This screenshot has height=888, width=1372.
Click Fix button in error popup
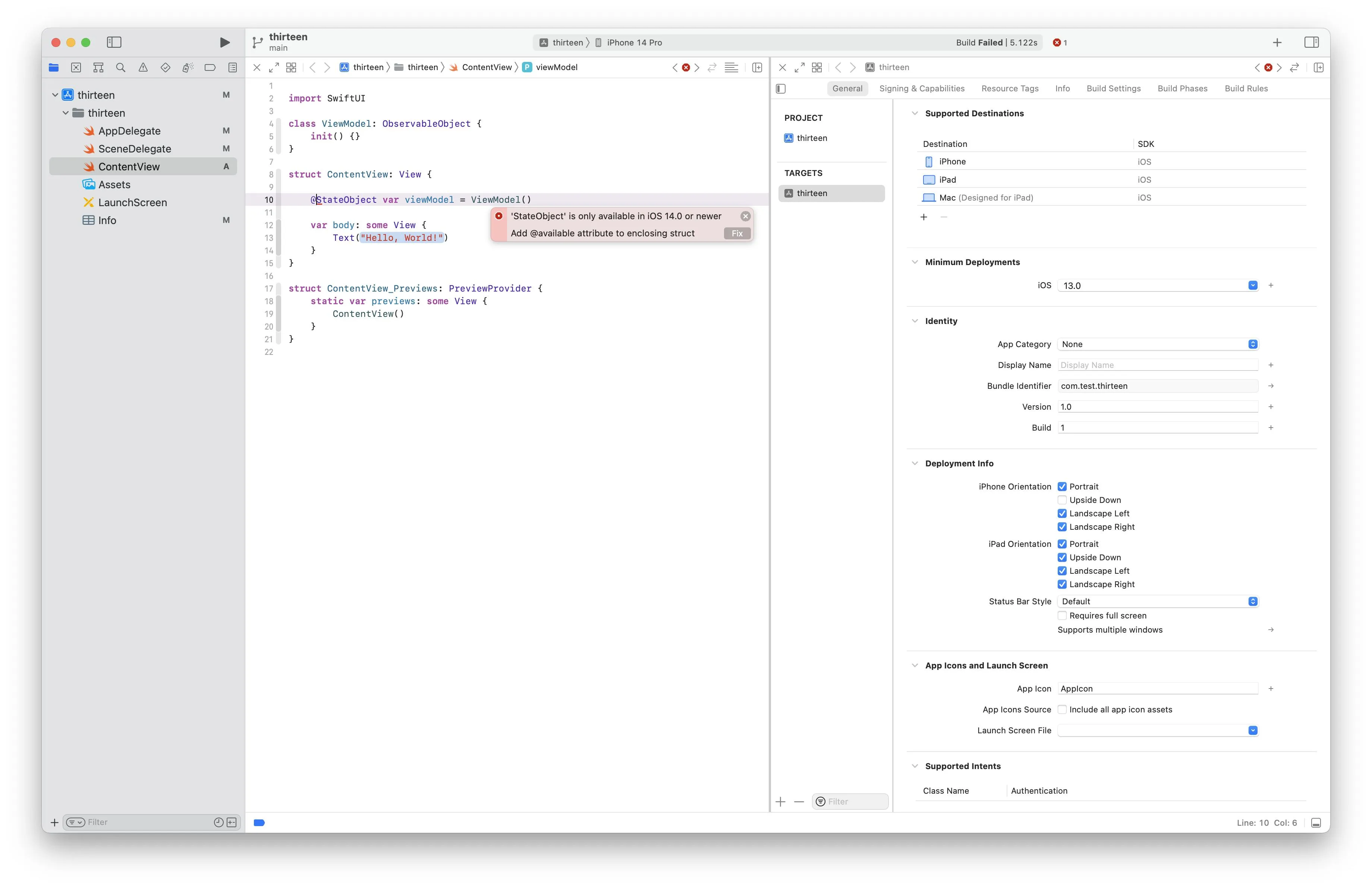click(x=737, y=233)
